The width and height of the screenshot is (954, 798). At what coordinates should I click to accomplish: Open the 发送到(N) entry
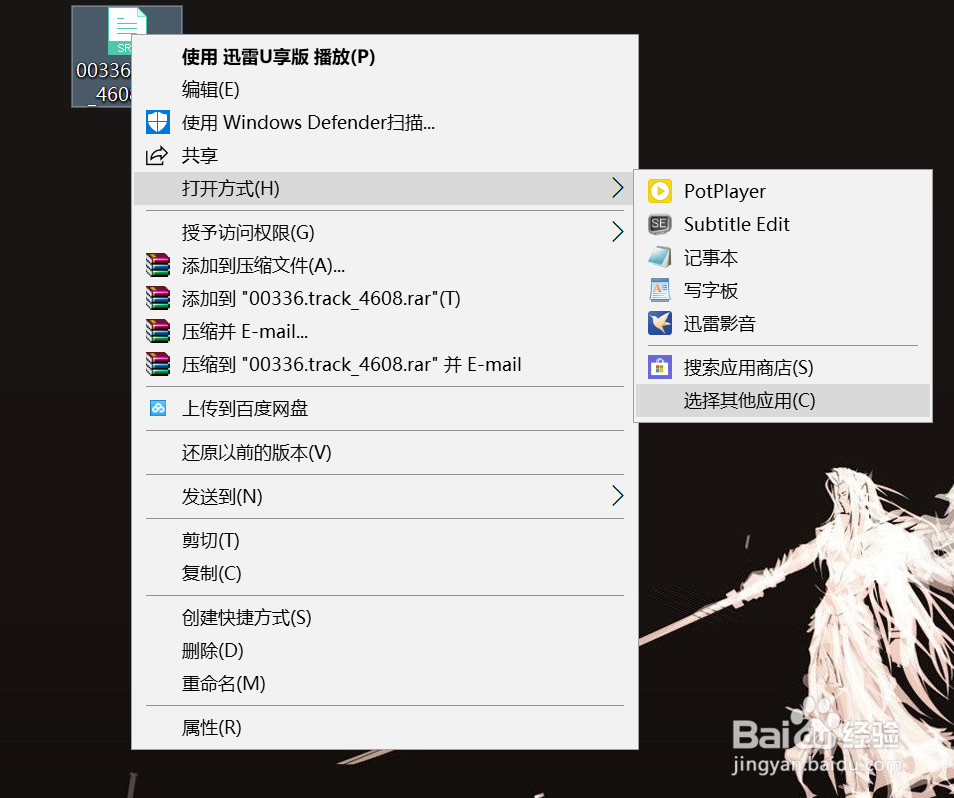[385, 496]
